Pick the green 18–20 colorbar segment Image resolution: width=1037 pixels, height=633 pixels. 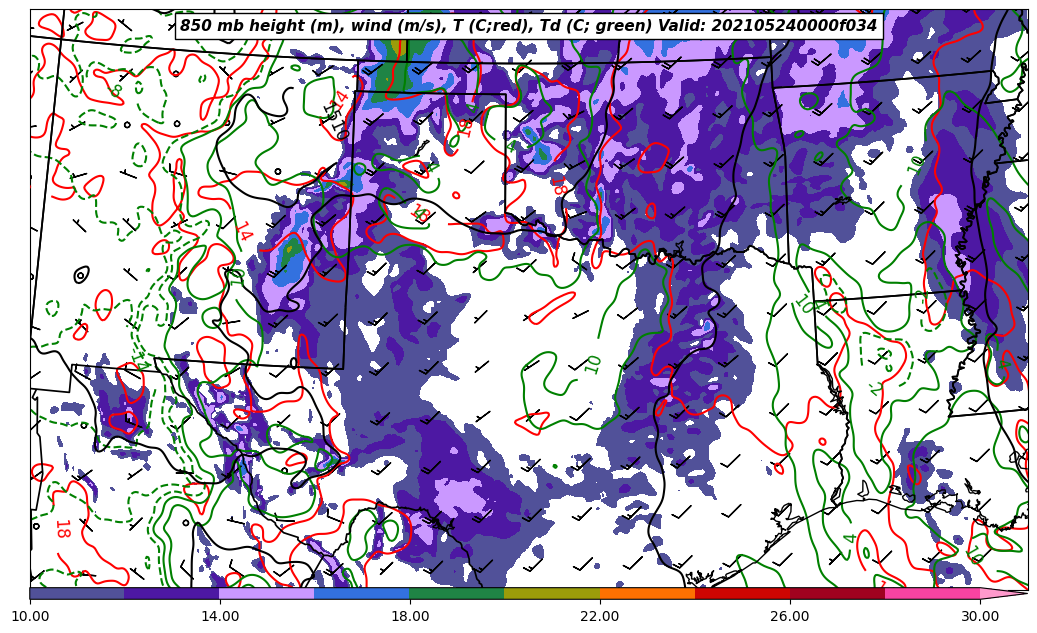tap(457, 593)
